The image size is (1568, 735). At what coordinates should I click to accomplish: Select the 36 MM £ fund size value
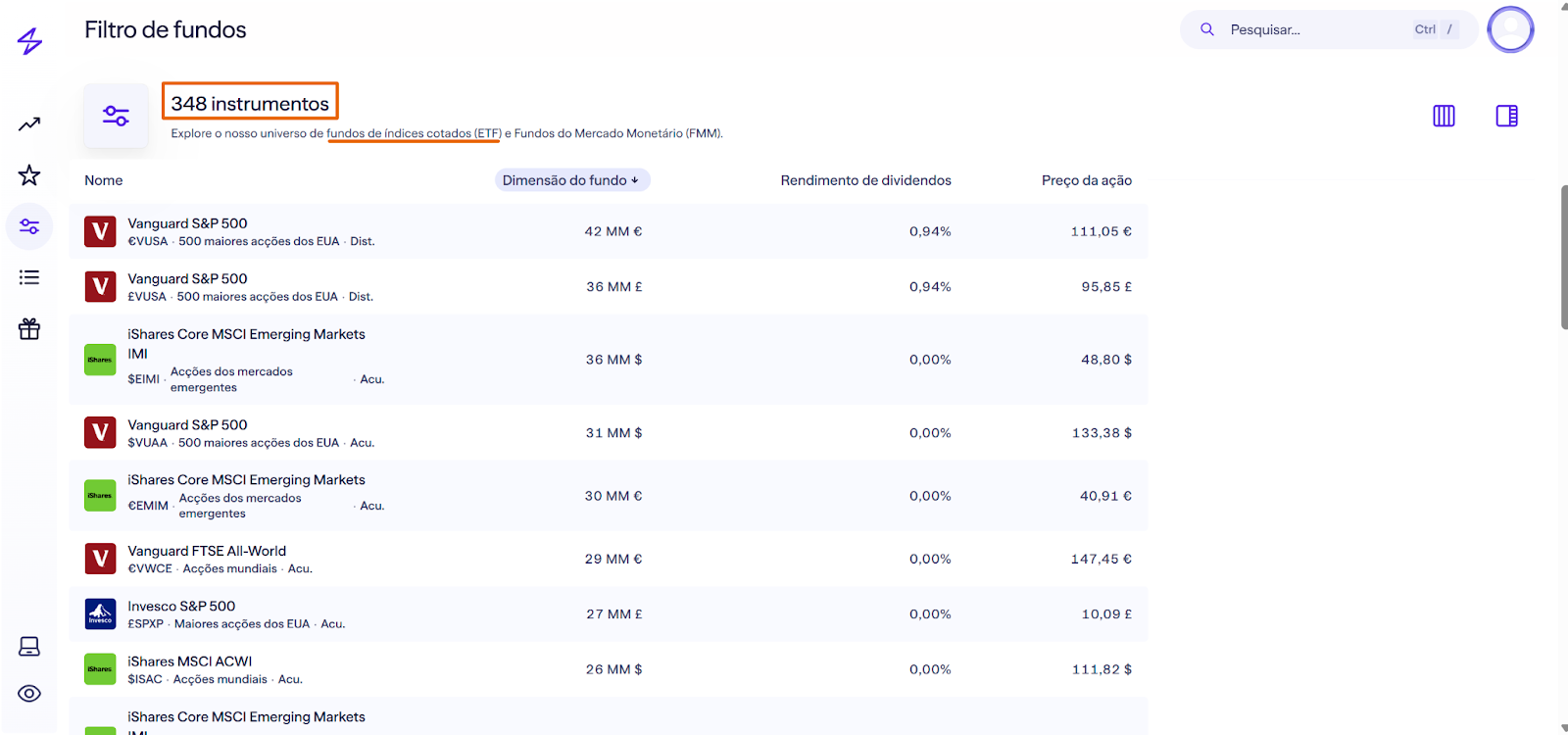click(x=614, y=287)
